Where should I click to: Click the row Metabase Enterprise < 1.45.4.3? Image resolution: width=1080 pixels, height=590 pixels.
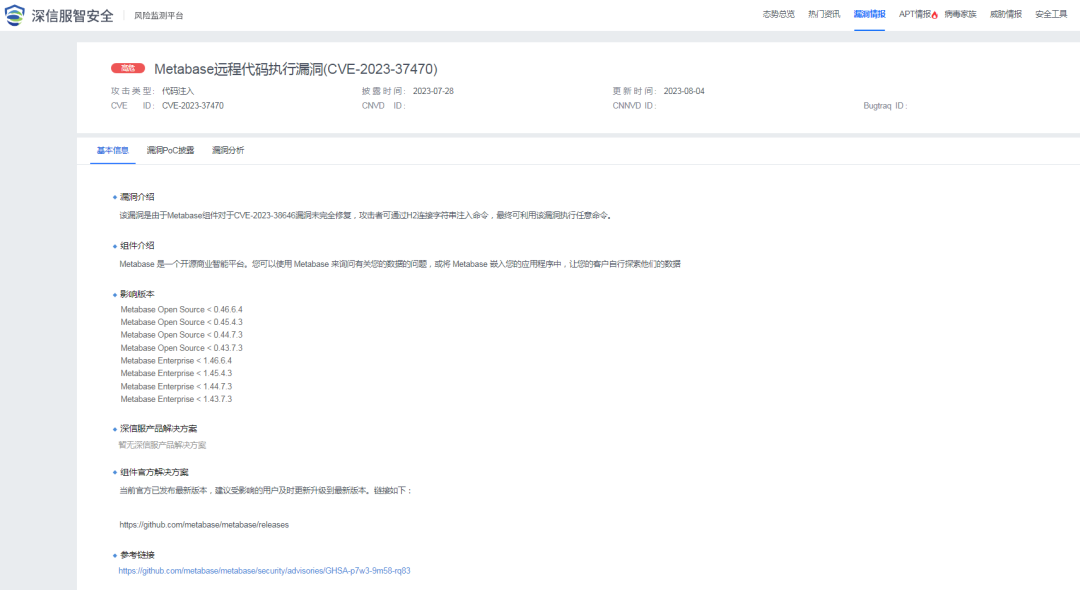[x=176, y=373]
